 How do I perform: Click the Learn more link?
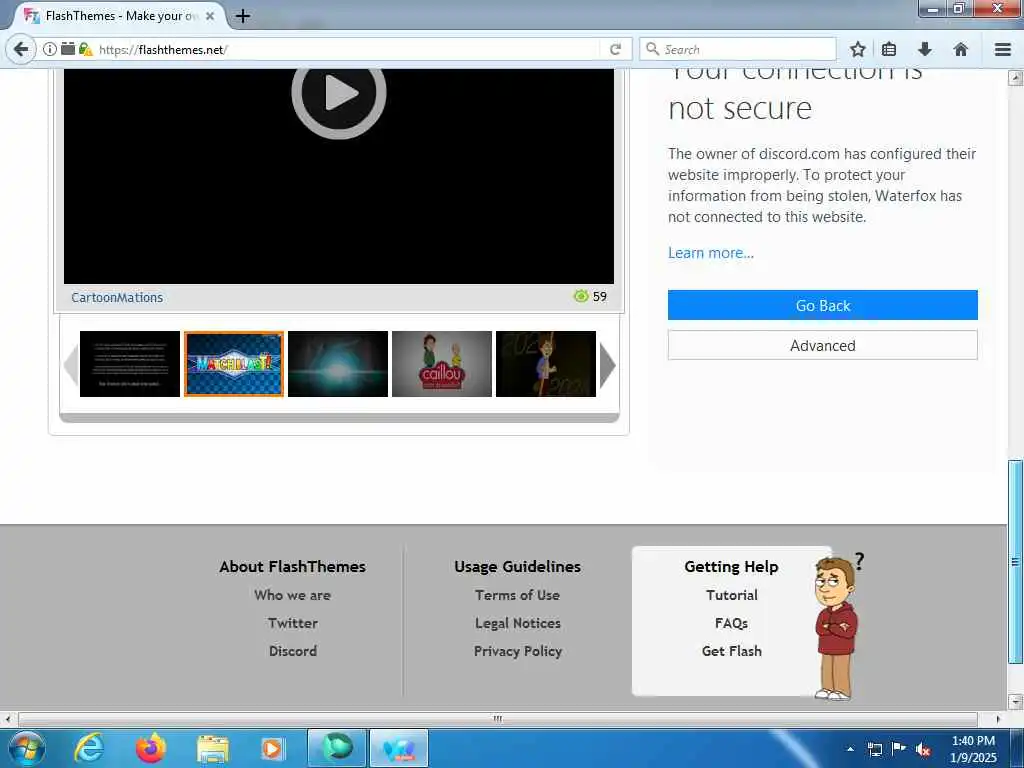(x=711, y=253)
